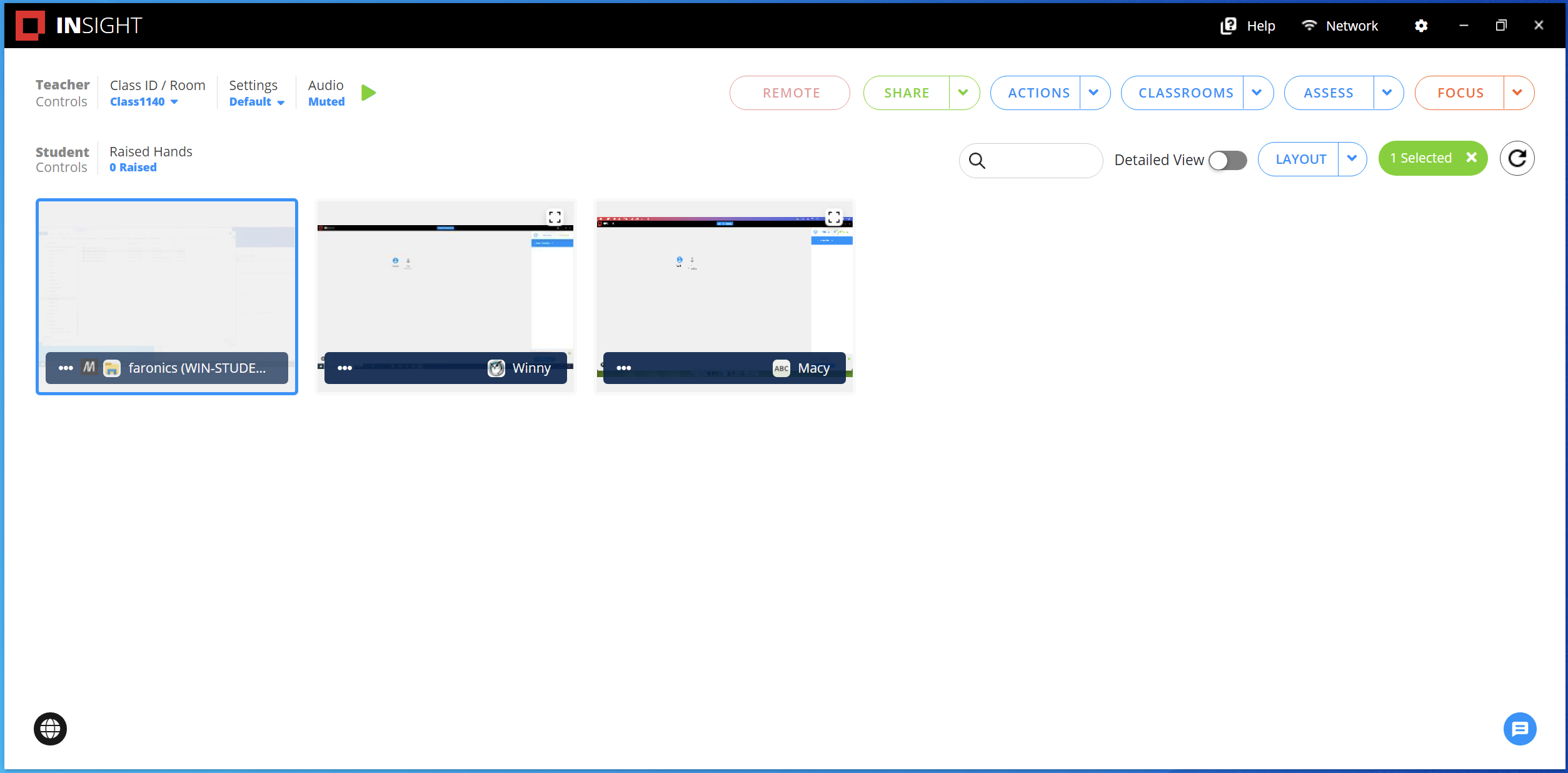The image size is (1568, 773).
Task: Open the Class1140 dropdown
Action: click(144, 102)
